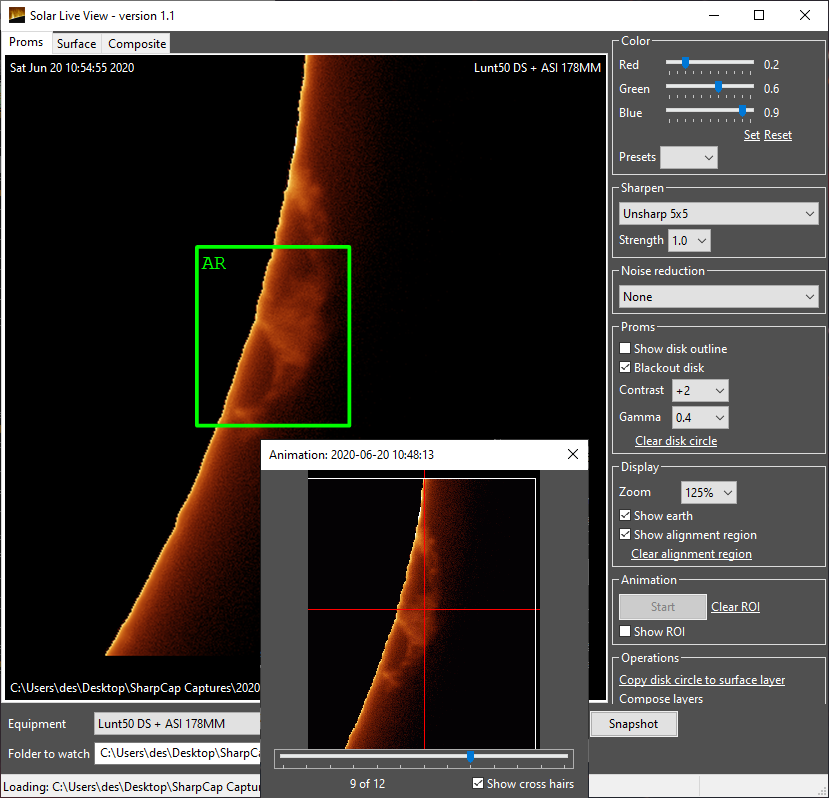Viewport: 829px width, 798px height.
Task: Enable Show disk outline
Action: click(x=624, y=348)
